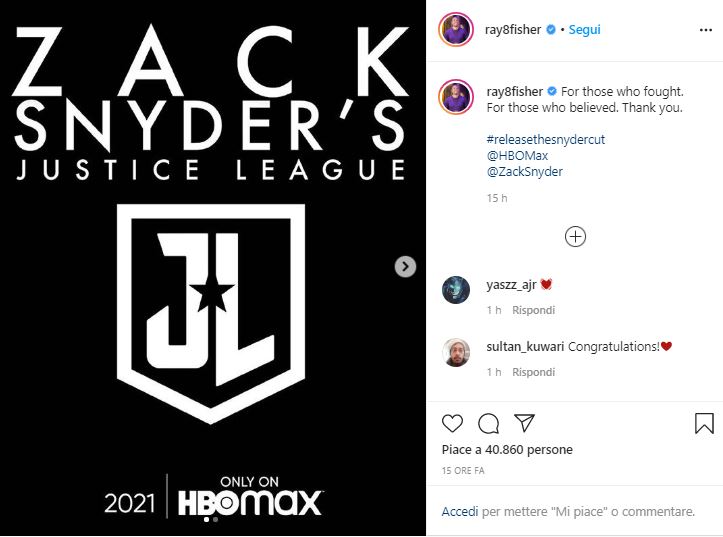723x537 pixels.
Task: Open comments with the speech bubble icon
Action: pos(488,424)
